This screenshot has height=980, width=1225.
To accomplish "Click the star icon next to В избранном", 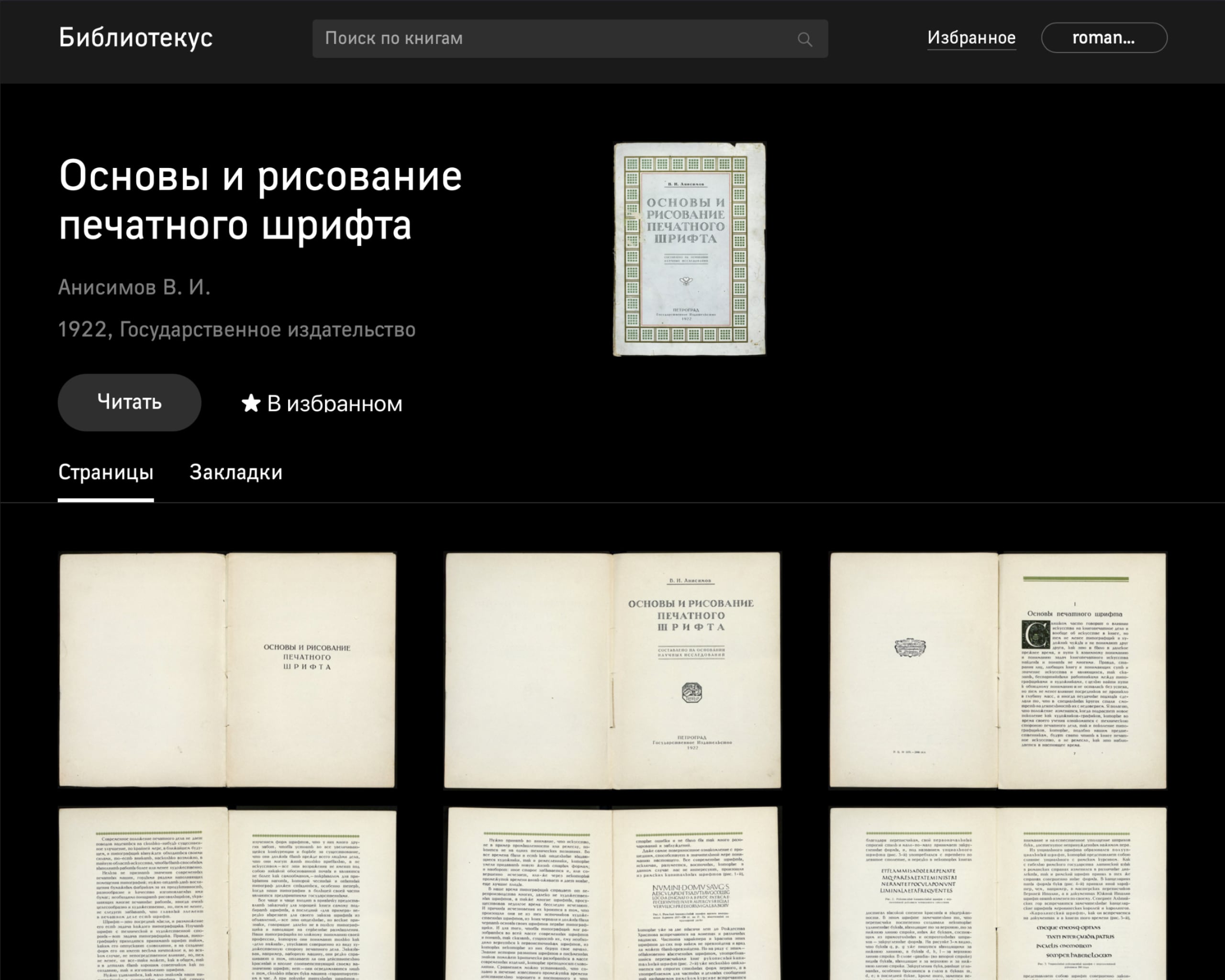I will pos(251,403).
